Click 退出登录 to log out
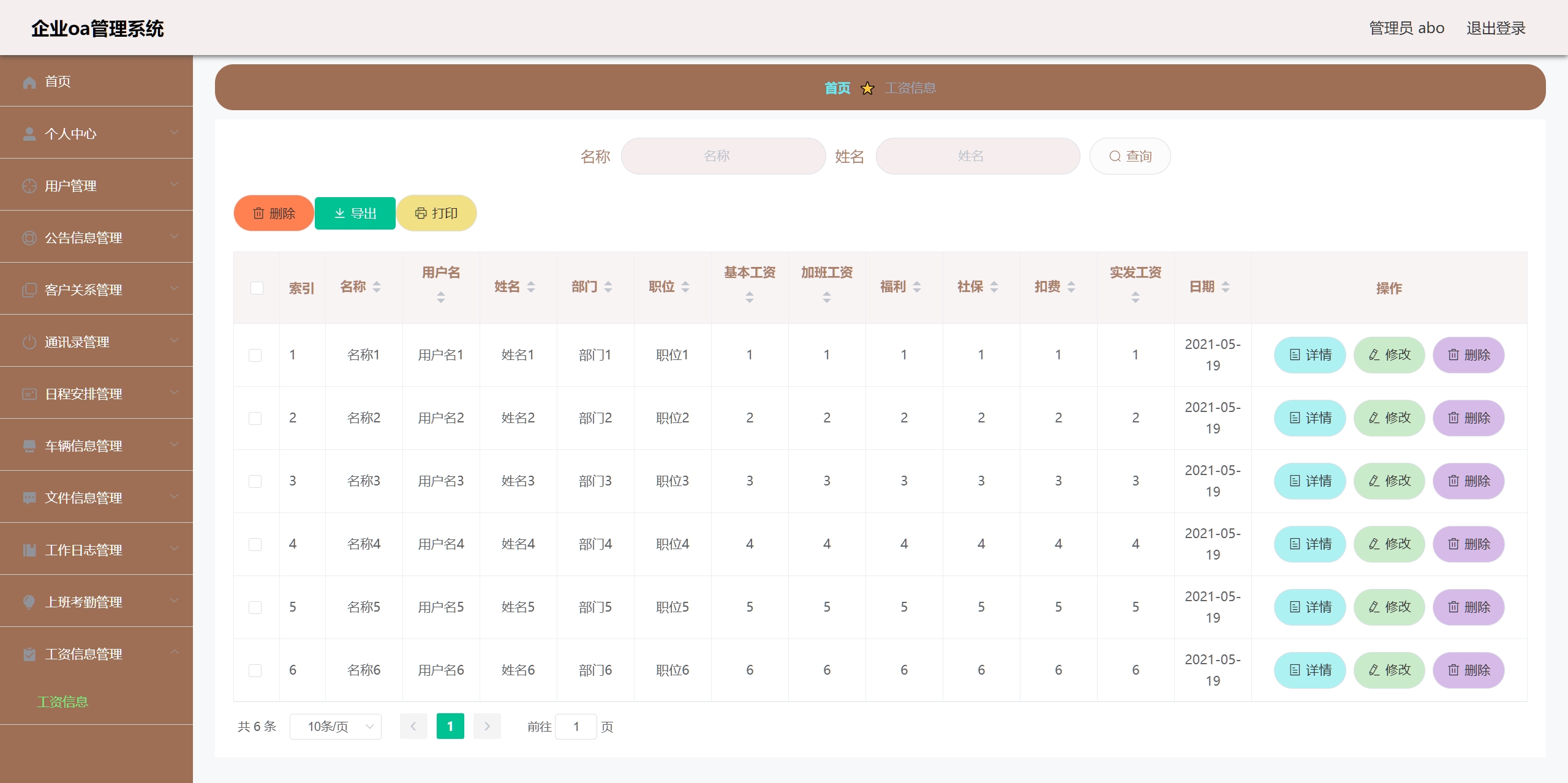Image resolution: width=1568 pixels, height=783 pixels. (1496, 28)
